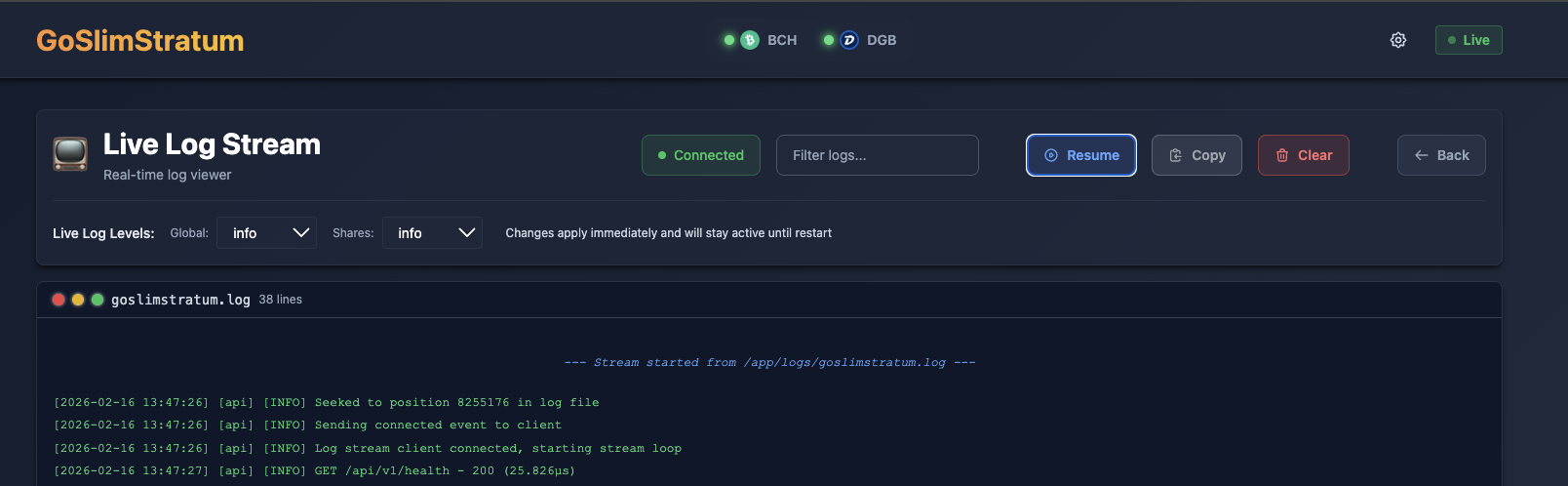Open the Shares log level dropdown
Image resolution: width=1568 pixels, height=486 pixels.
(432, 233)
